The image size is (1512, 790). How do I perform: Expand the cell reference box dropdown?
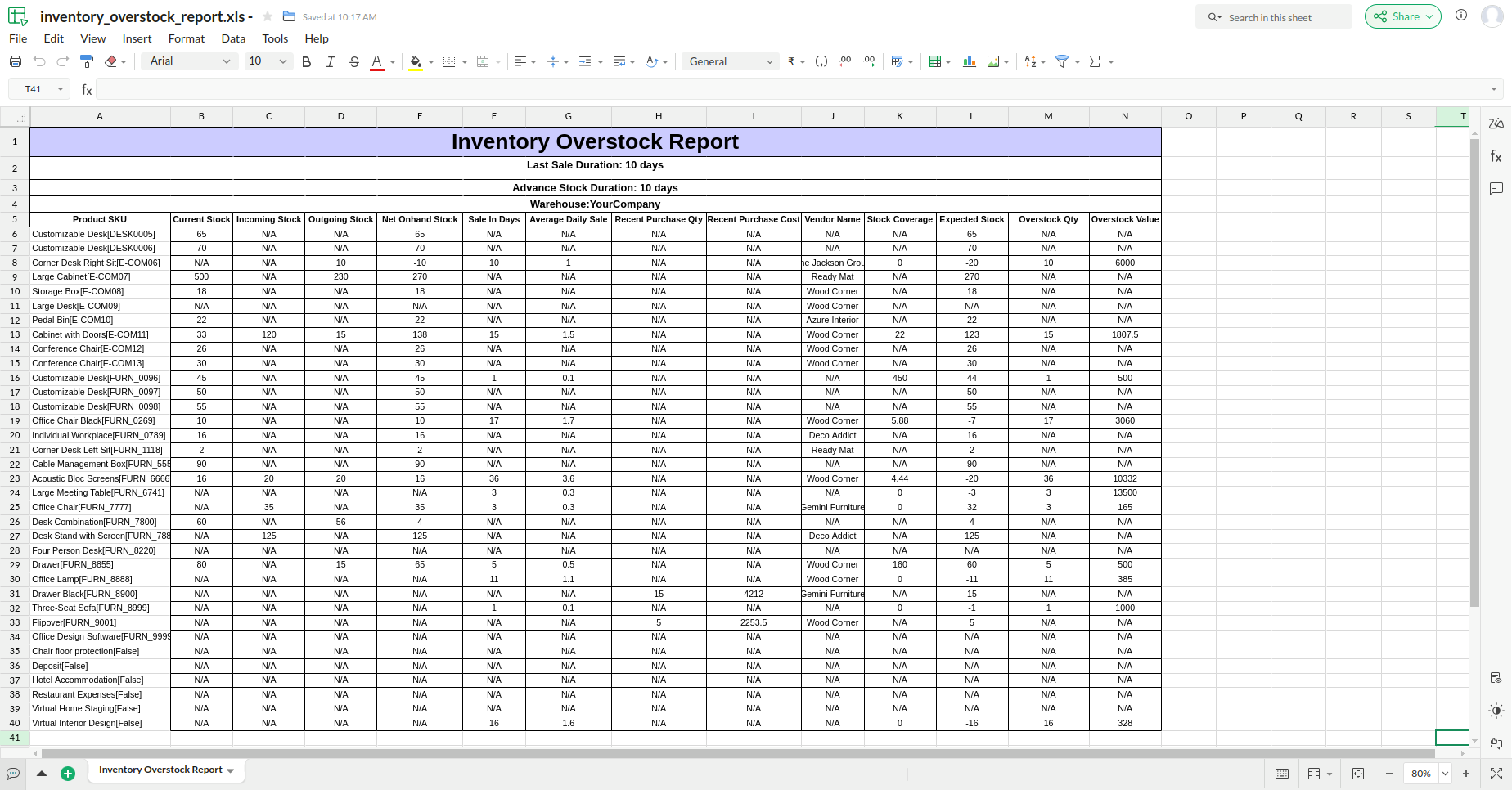(61, 89)
